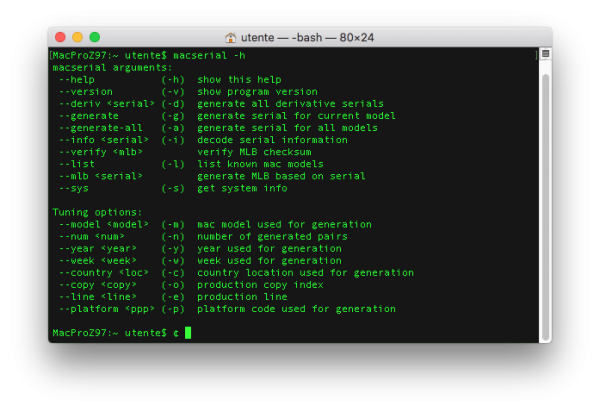Click 'number of generated pairs' description
Image resolution: width=600 pixels, height=412 pixels.
(x=272, y=236)
